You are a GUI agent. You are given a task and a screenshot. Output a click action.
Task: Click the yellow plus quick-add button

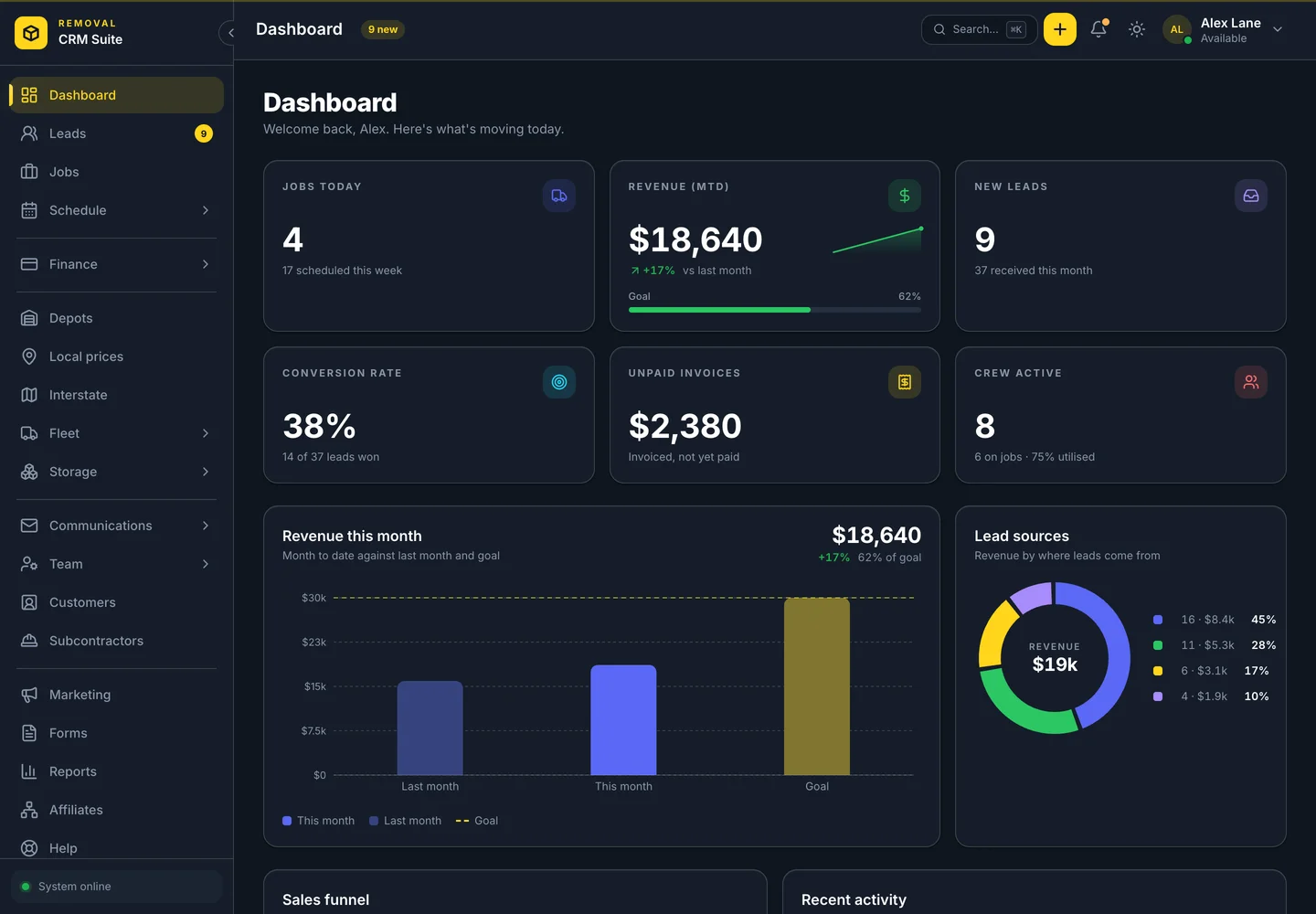pos(1060,29)
